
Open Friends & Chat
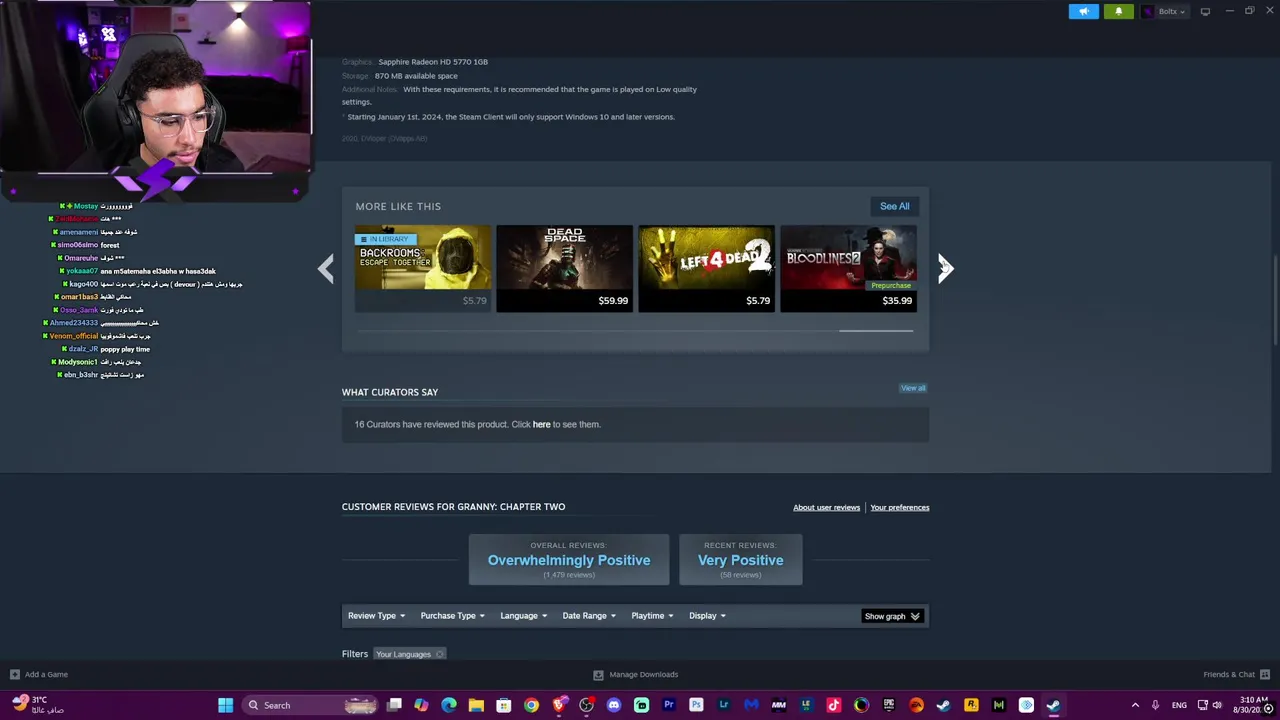pos(1236,674)
